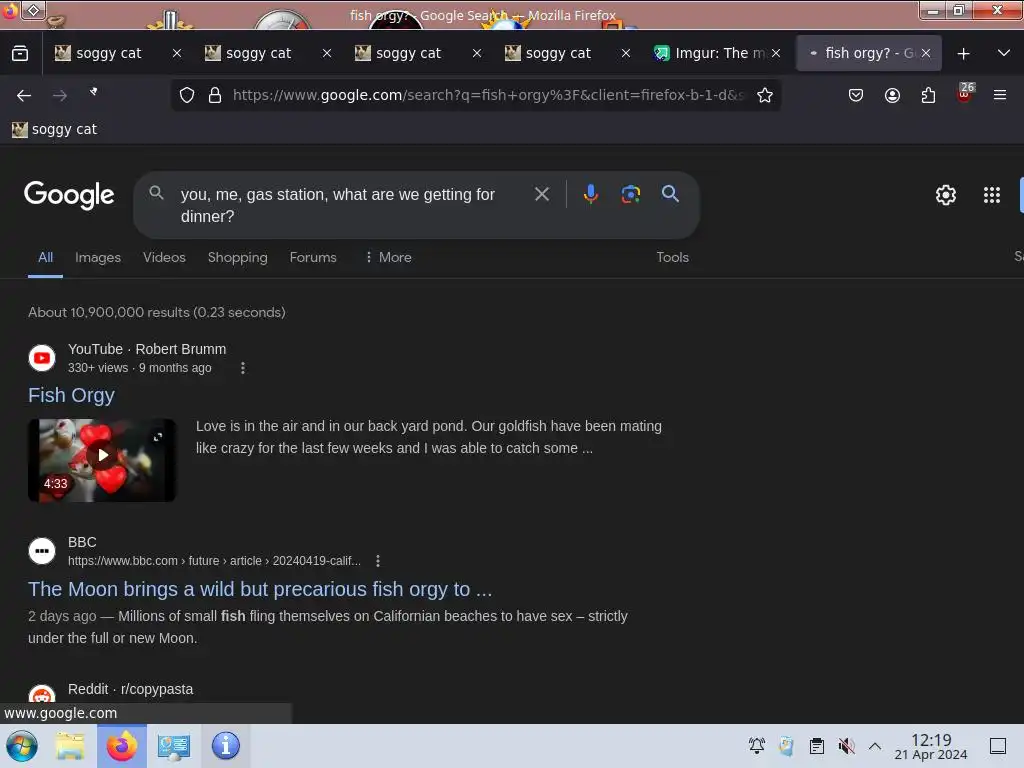Close the Imgur tab
The width and height of the screenshot is (1024, 768).
coord(776,54)
